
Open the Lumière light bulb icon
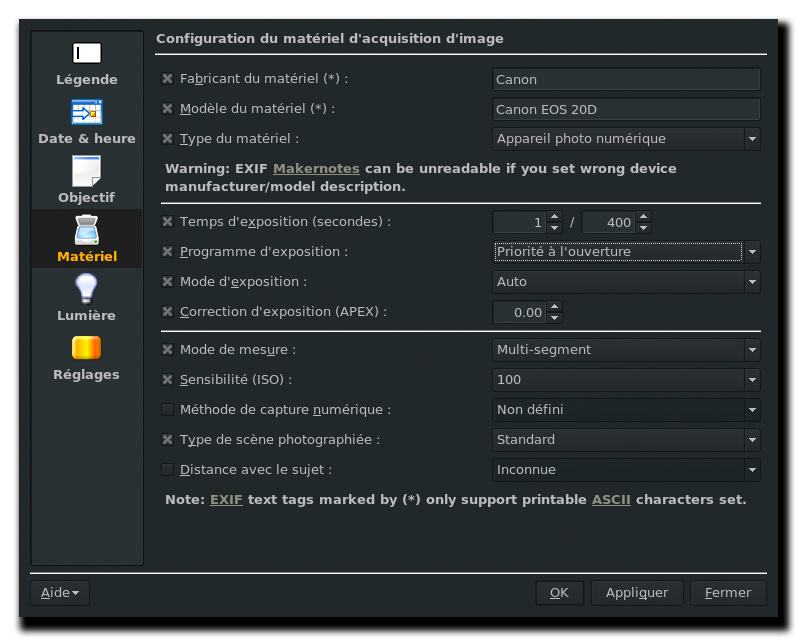pyautogui.click(x=86, y=289)
